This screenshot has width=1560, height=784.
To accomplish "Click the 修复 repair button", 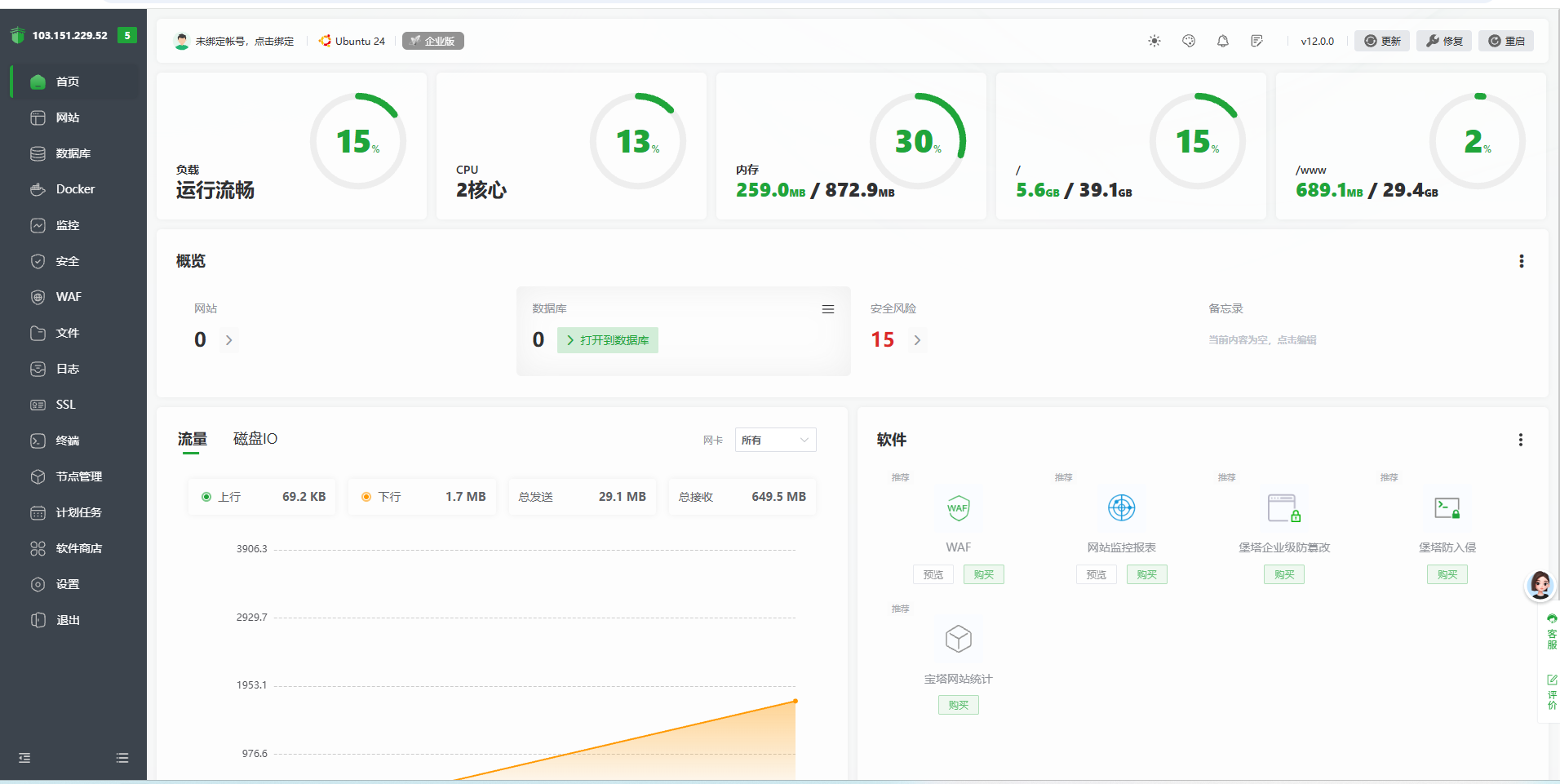I will coord(1444,41).
